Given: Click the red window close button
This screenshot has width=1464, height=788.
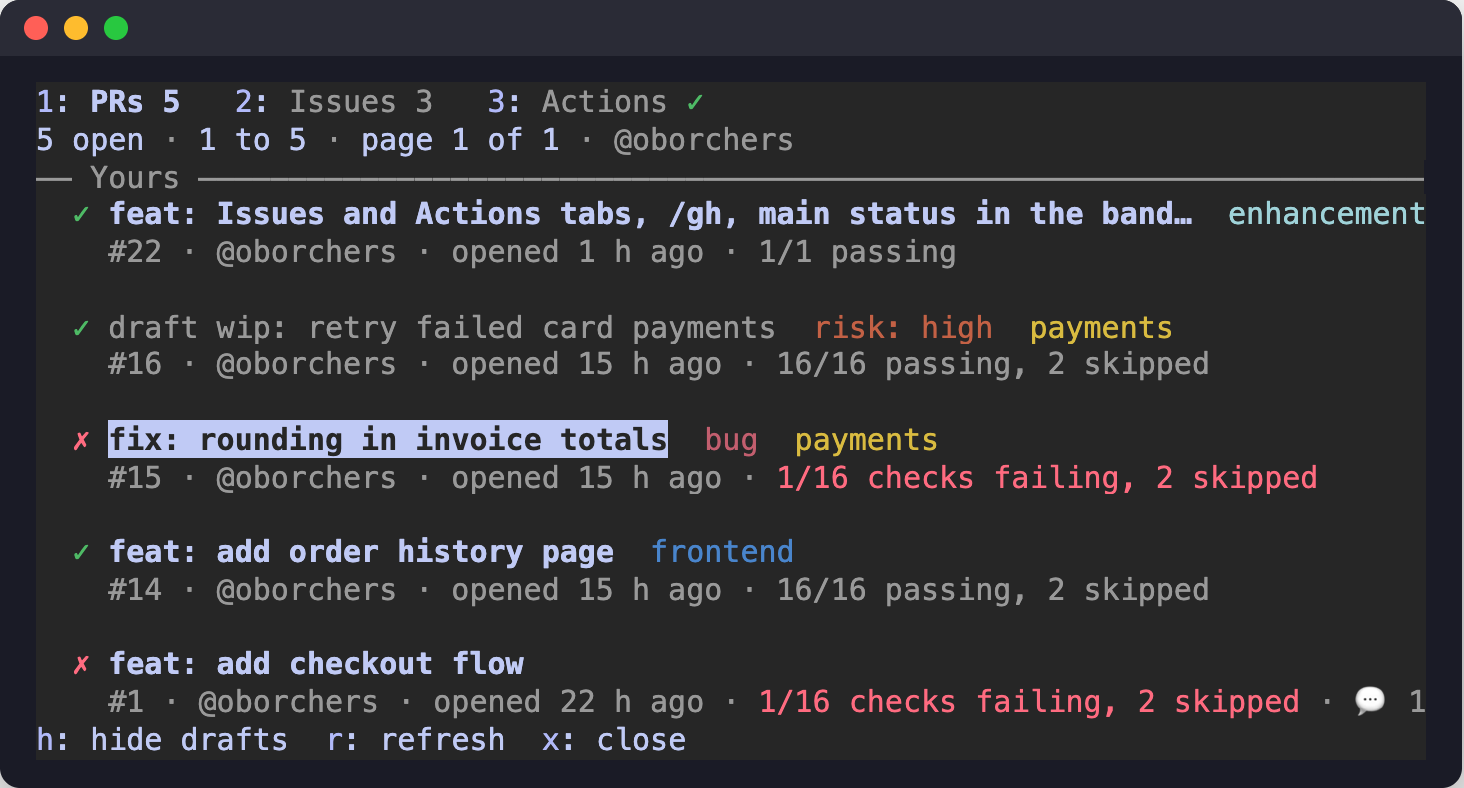Looking at the screenshot, I should [x=36, y=28].
